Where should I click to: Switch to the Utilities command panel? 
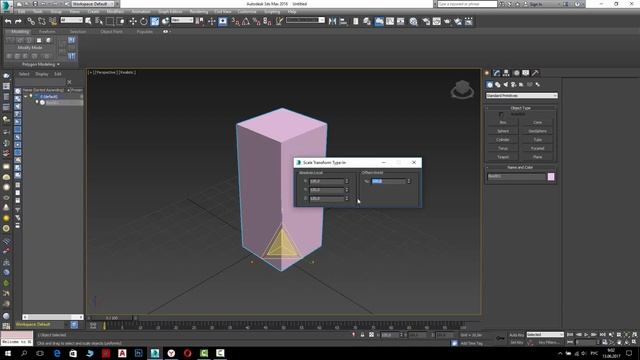click(x=535, y=73)
